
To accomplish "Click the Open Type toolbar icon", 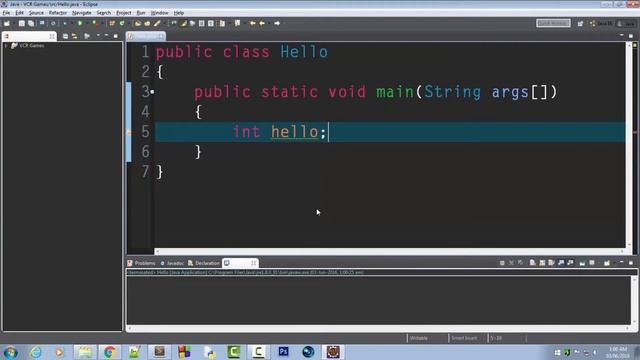I will [138, 24].
